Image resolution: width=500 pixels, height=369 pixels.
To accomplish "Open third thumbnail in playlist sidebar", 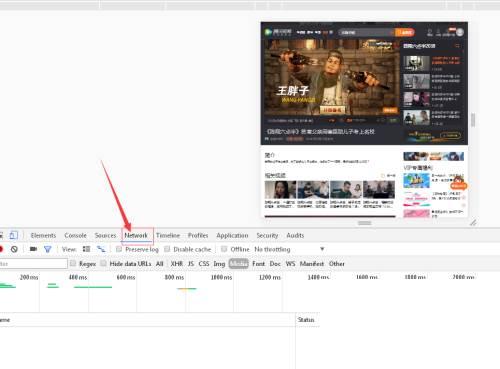I will click(416, 99).
